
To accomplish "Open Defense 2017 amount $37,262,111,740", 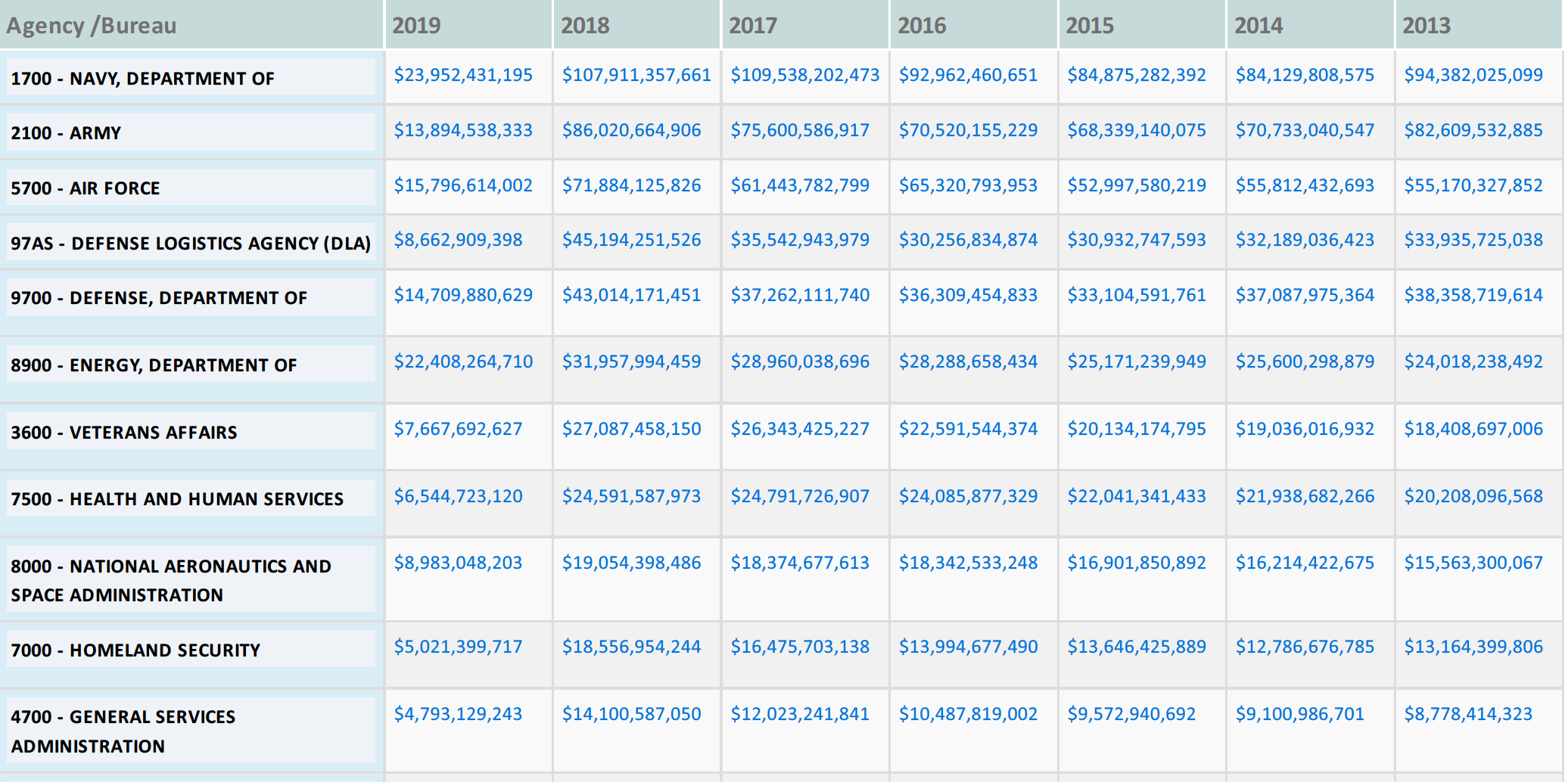I will 800,295.
